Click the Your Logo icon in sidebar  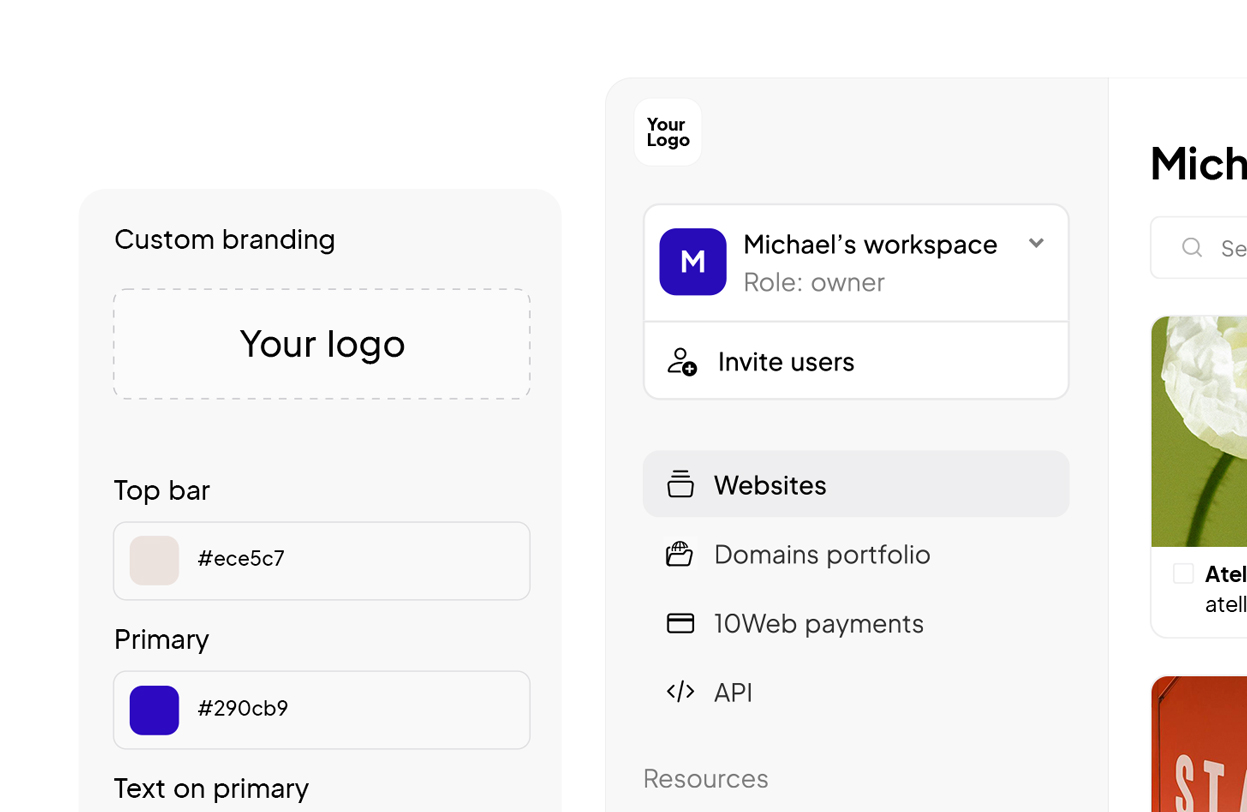668,132
